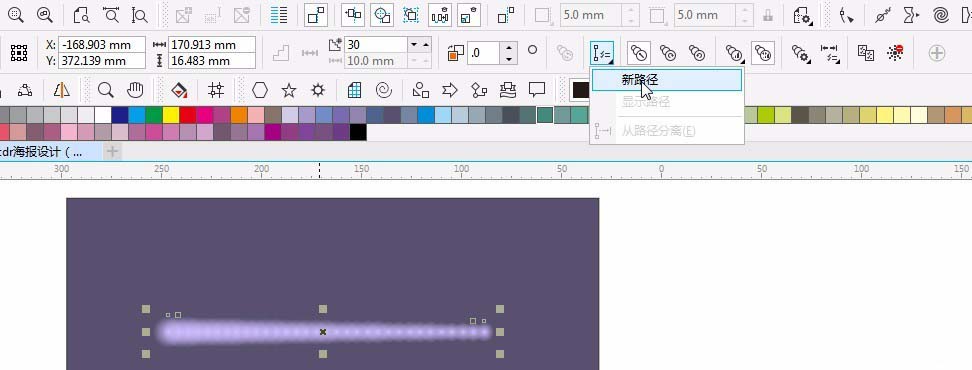Click the blend steps field showing 30
Image resolution: width=972 pixels, height=370 pixels.
point(376,45)
